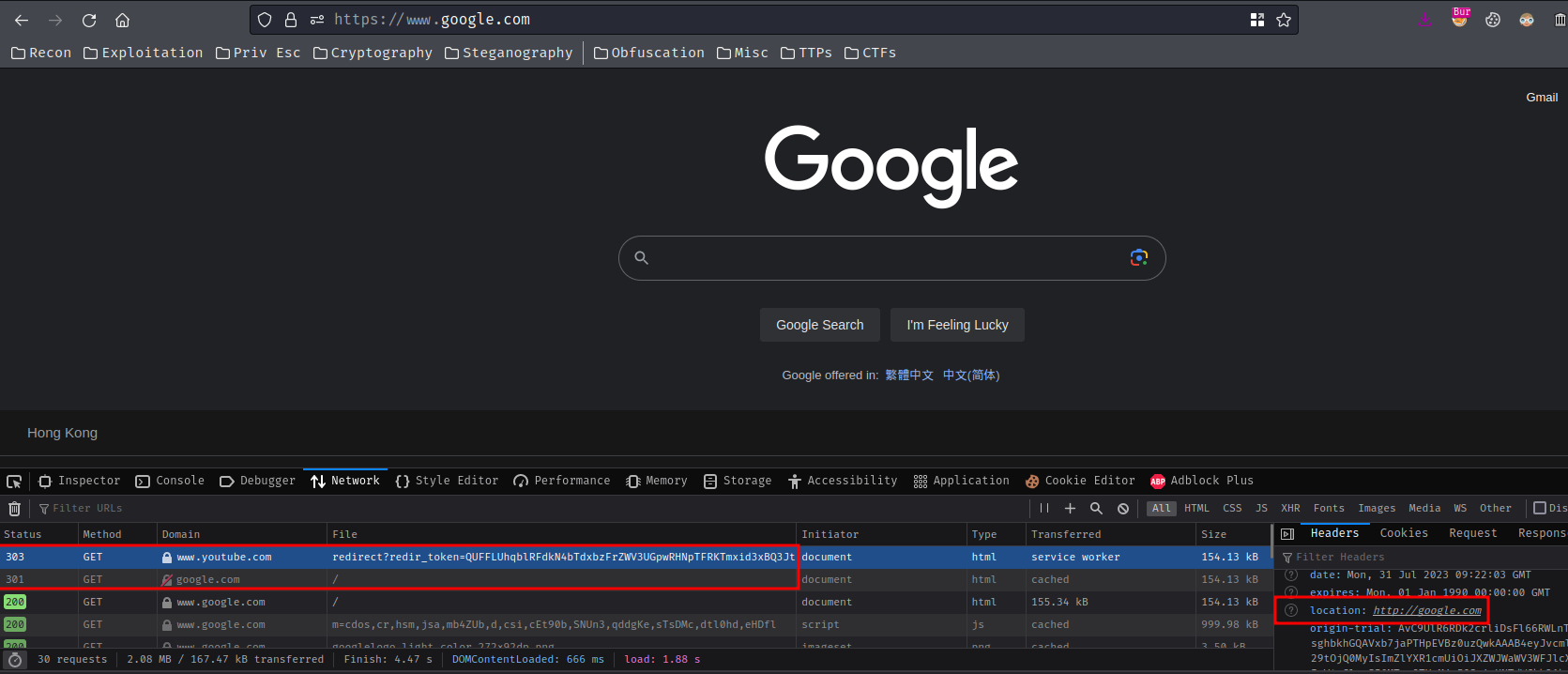1568x674 pixels.
Task: Open the Exploitation bookmarks folder
Action: (x=144, y=54)
